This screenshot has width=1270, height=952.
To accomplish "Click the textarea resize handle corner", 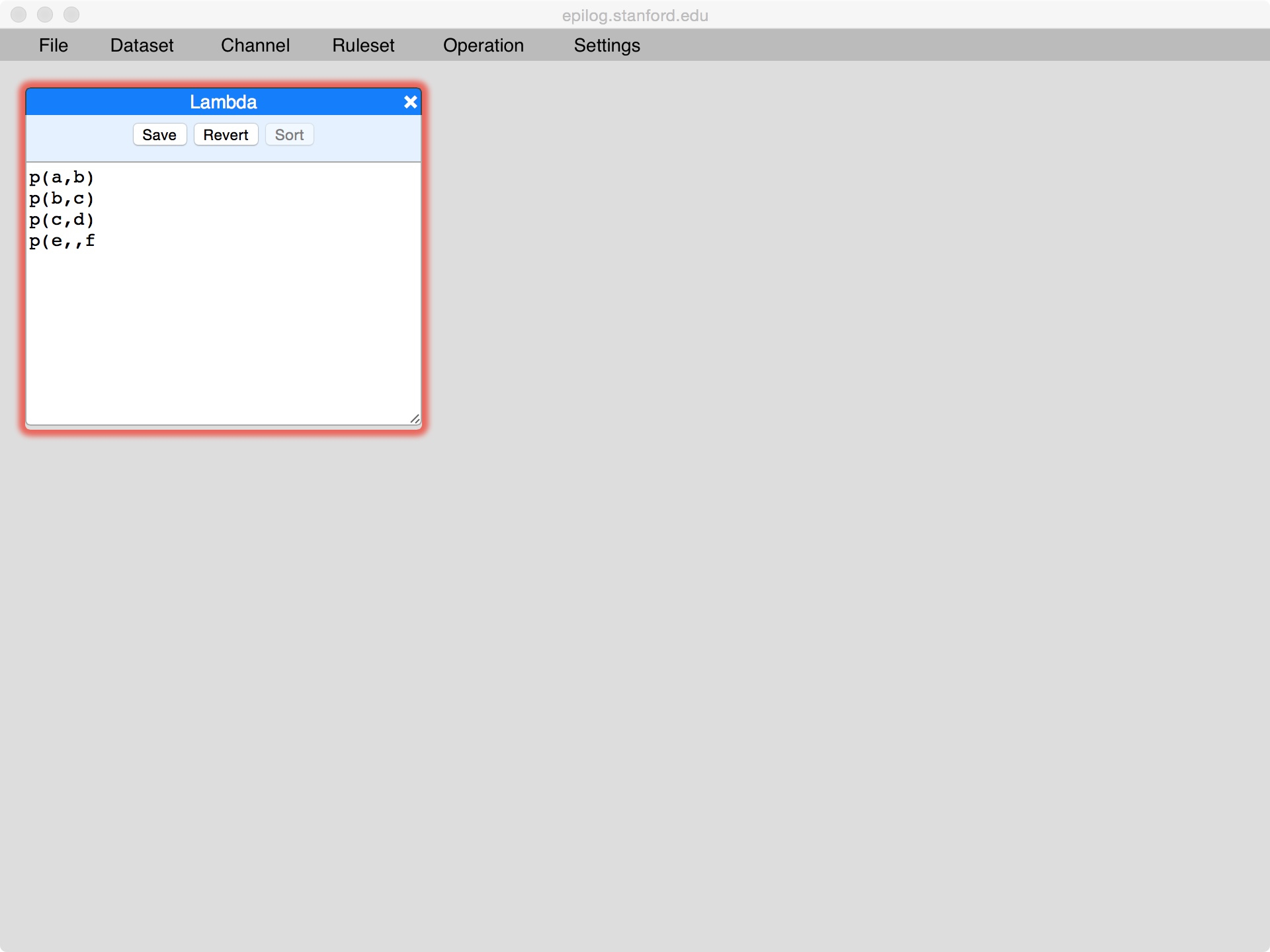I will 415,418.
